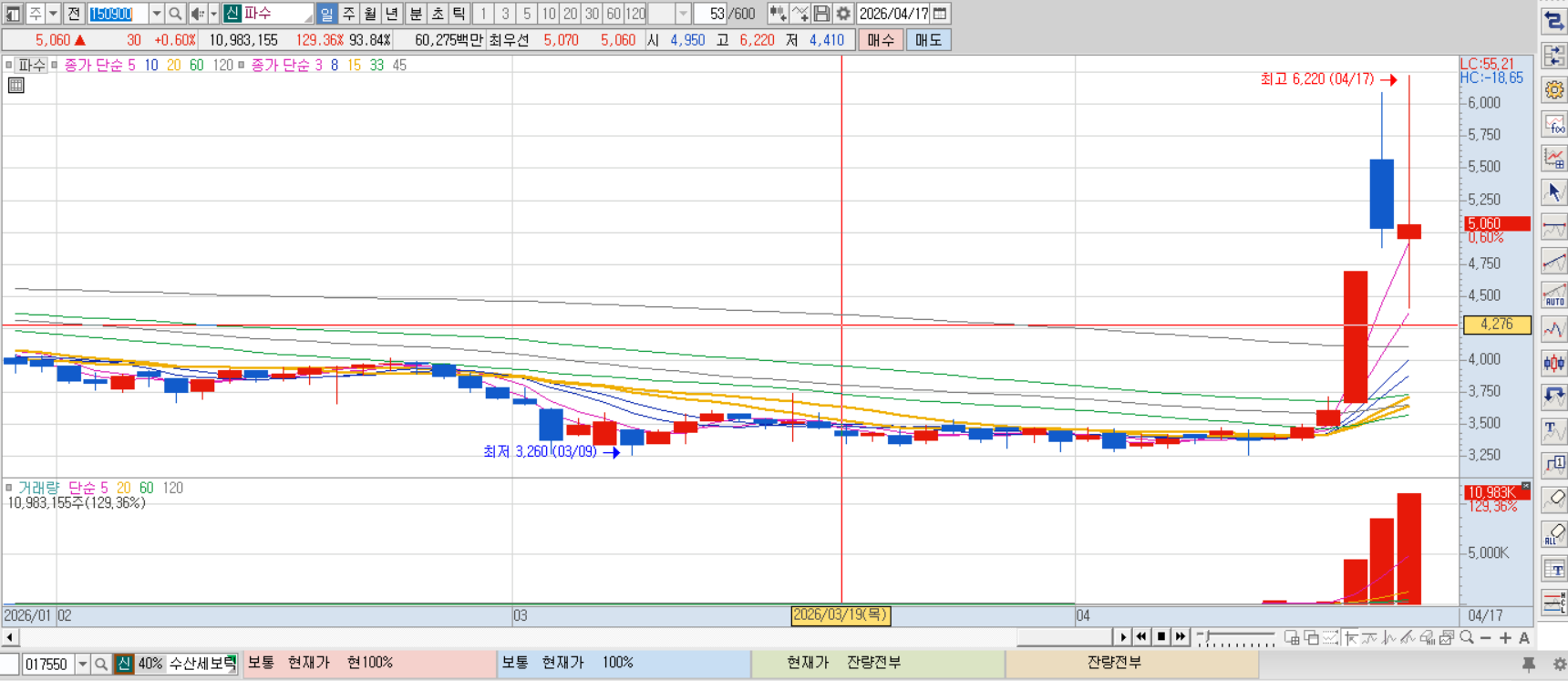This screenshot has height=681, width=1568.
Task: Click the bottom panel search magnifier icon
Action: click(x=101, y=665)
